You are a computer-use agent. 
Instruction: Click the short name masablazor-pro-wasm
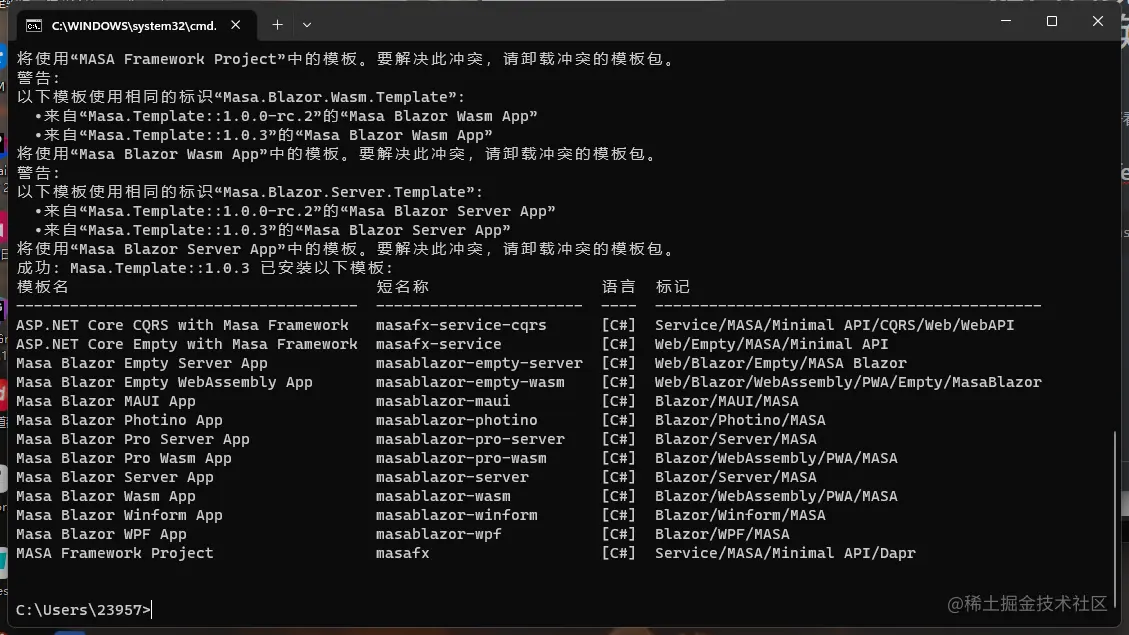pyautogui.click(x=461, y=459)
